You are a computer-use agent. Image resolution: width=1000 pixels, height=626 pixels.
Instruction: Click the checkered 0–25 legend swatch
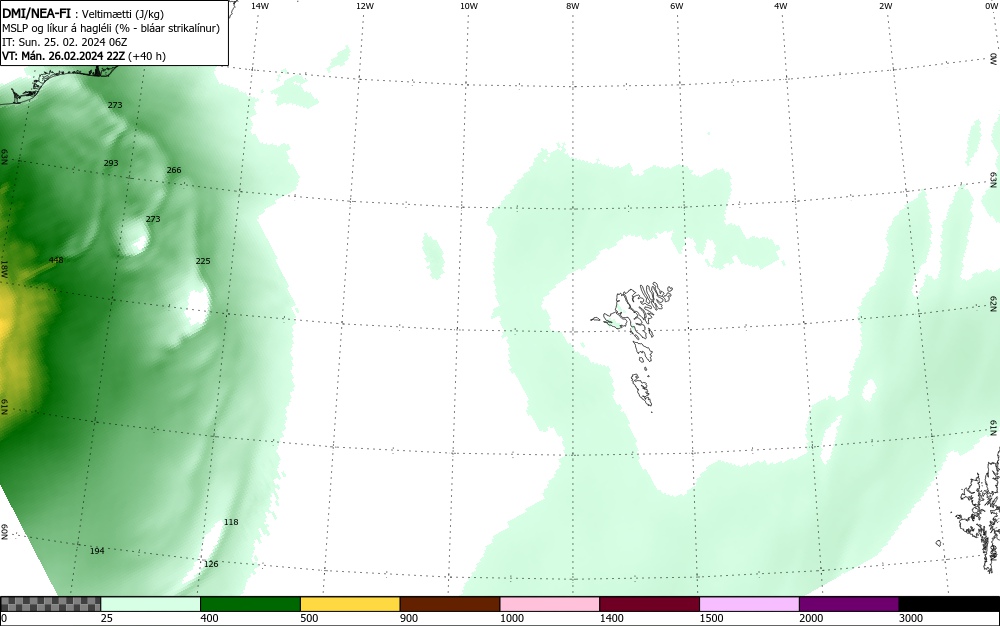point(50,604)
